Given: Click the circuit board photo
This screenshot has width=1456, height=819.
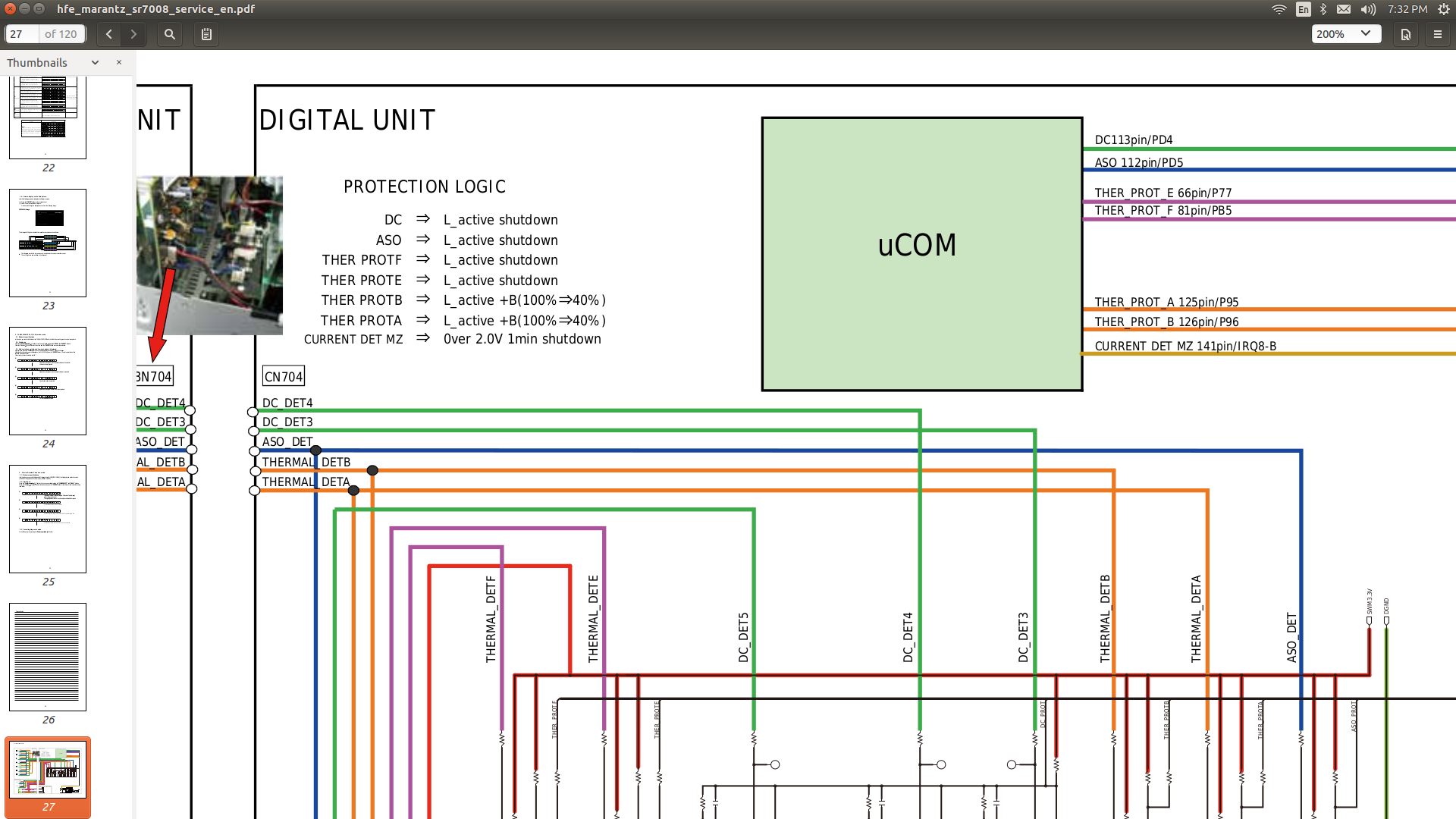Looking at the screenshot, I should 209,256.
